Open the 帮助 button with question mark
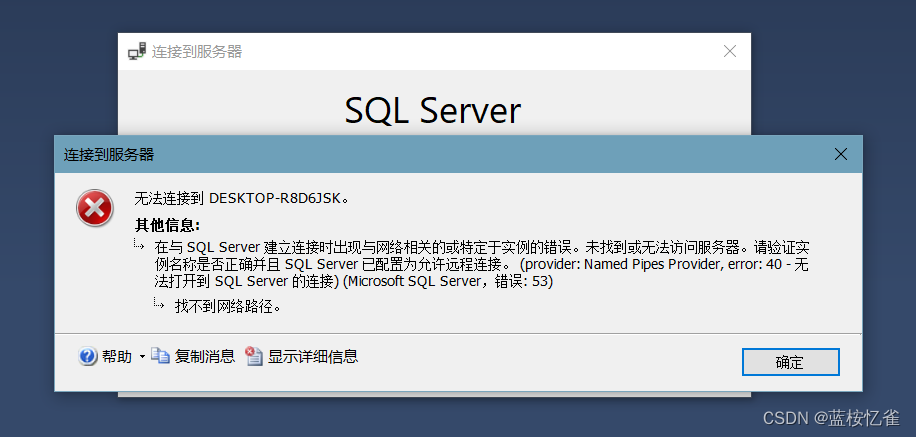The width and height of the screenshot is (916, 437). click(105, 356)
